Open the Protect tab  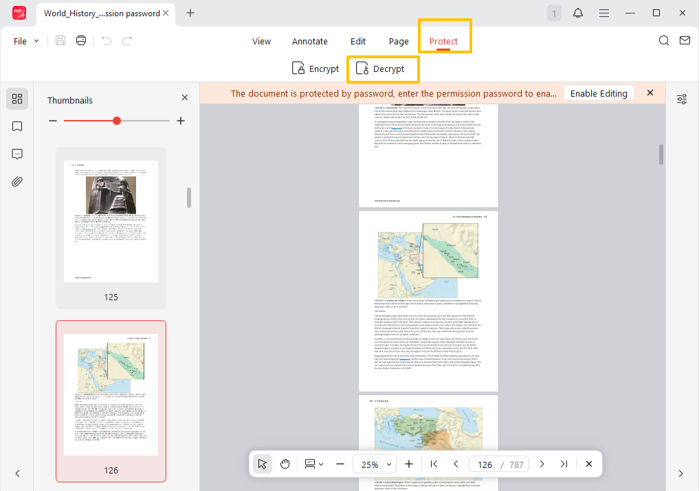443,41
